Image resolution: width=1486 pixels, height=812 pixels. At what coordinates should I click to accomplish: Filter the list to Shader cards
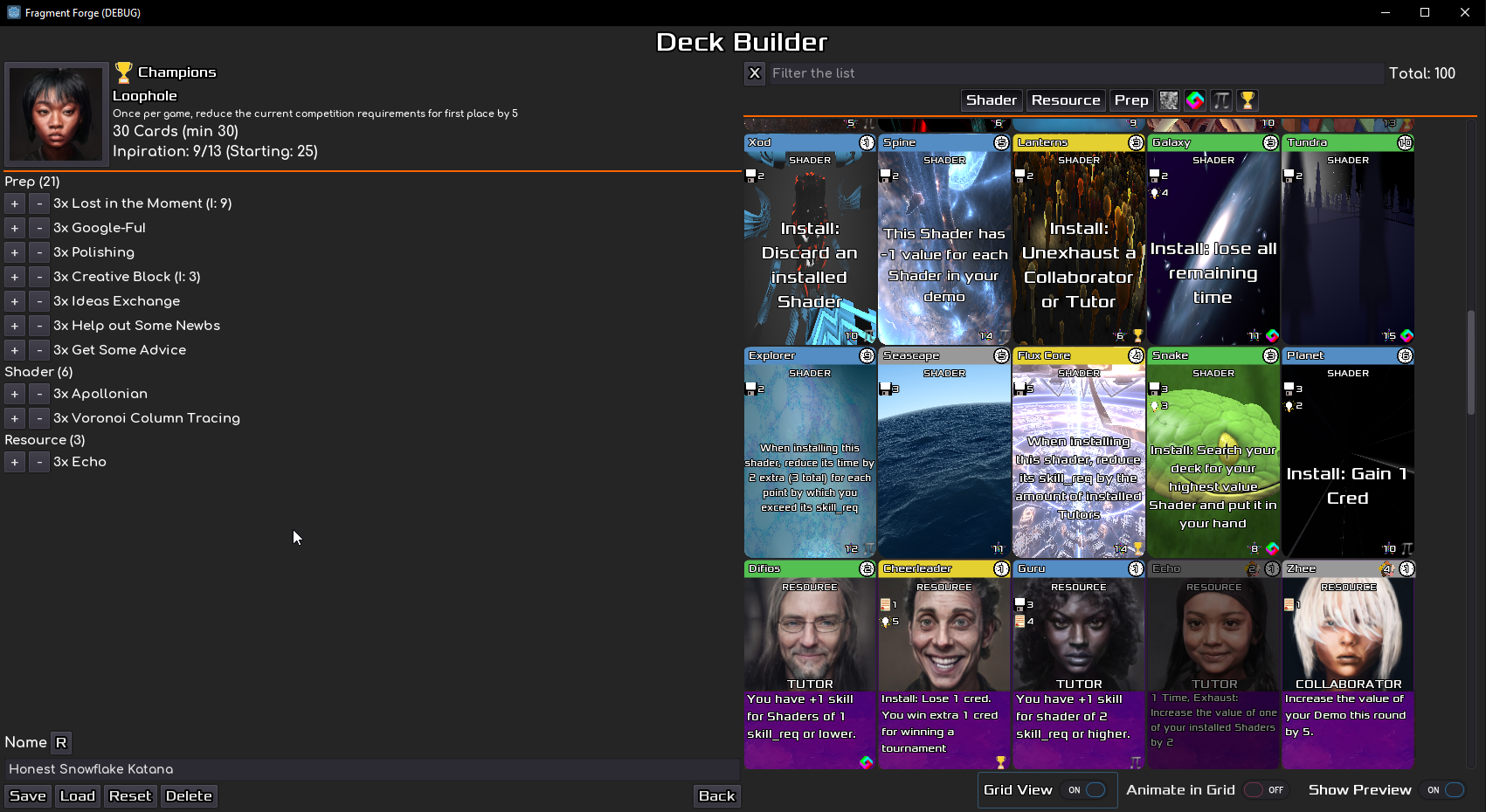click(992, 100)
